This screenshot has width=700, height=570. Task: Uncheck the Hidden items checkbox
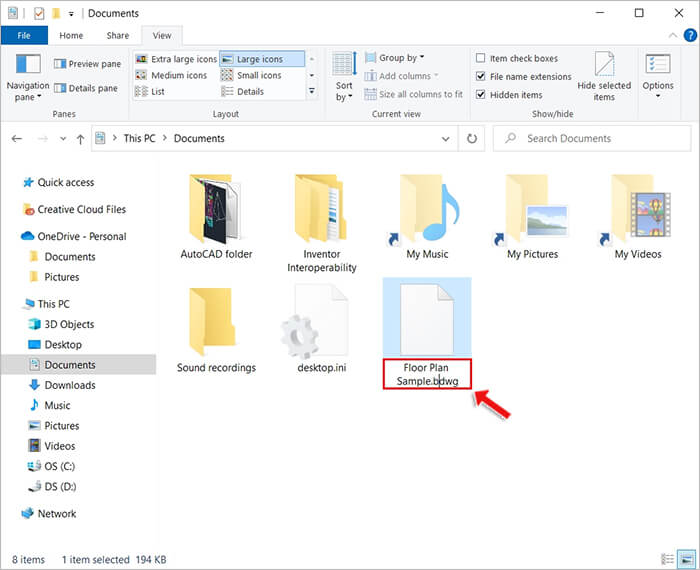482,95
